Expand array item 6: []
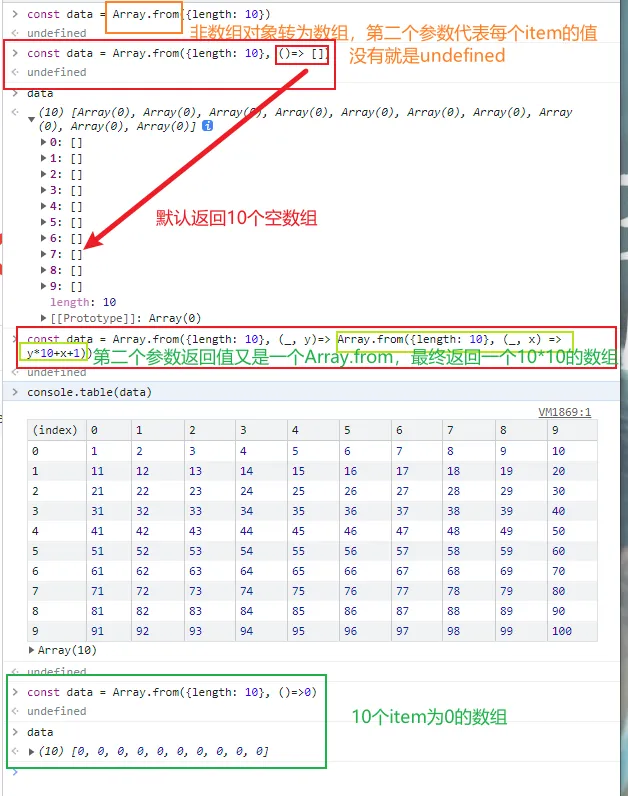This screenshot has height=796, width=628. pyautogui.click(x=44, y=238)
